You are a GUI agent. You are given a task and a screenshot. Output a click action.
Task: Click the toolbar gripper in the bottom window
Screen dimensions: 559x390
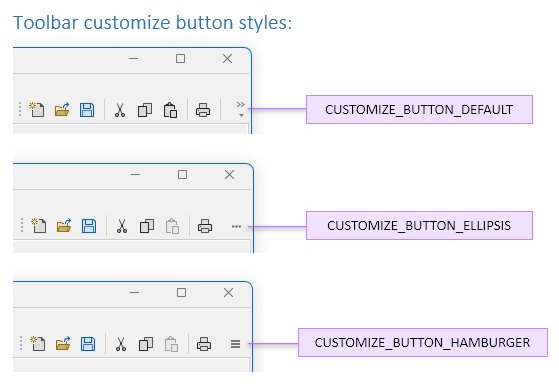pos(21,343)
